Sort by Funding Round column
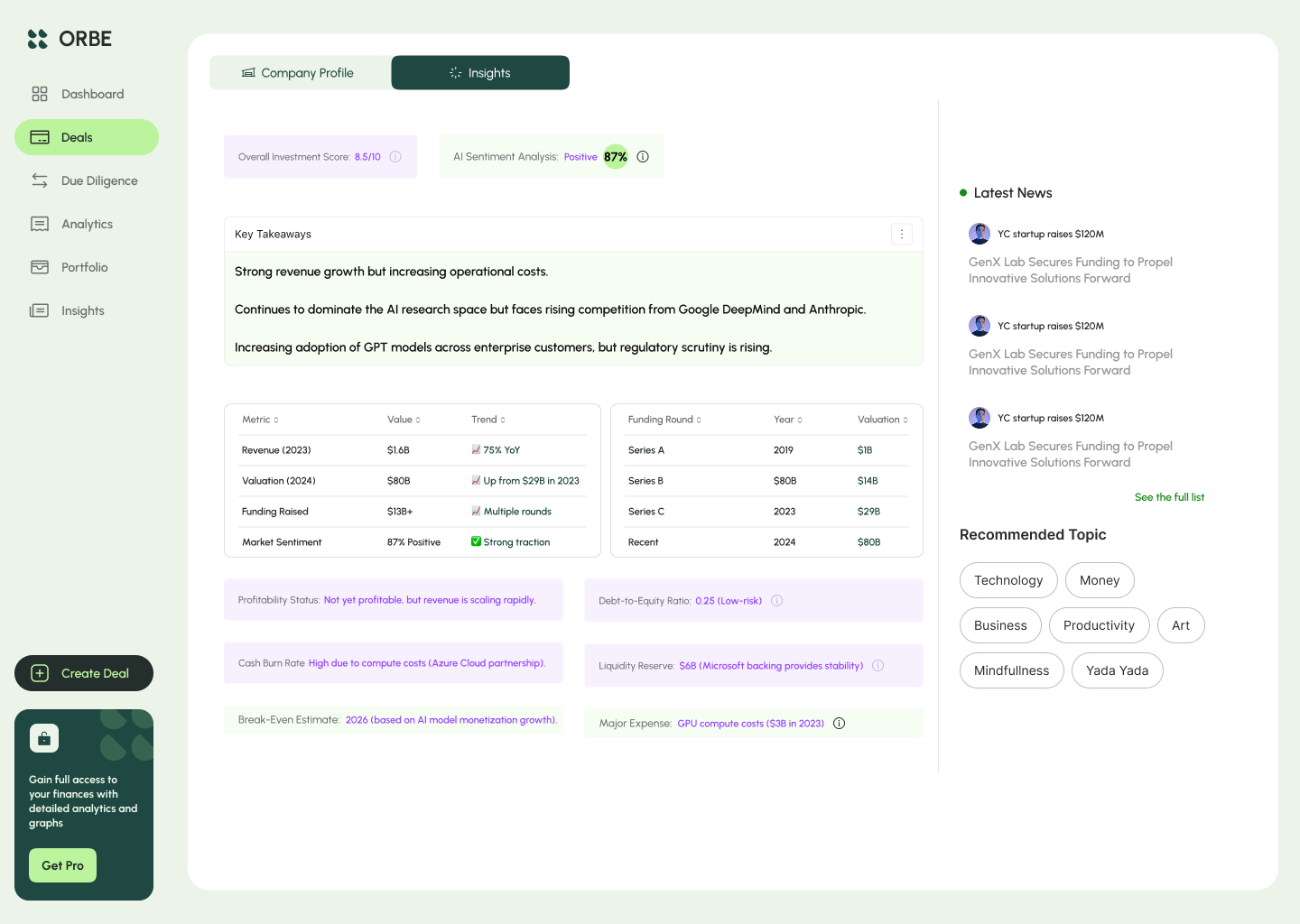This screenshot has width=1300, height=924. tap(664, 420)
